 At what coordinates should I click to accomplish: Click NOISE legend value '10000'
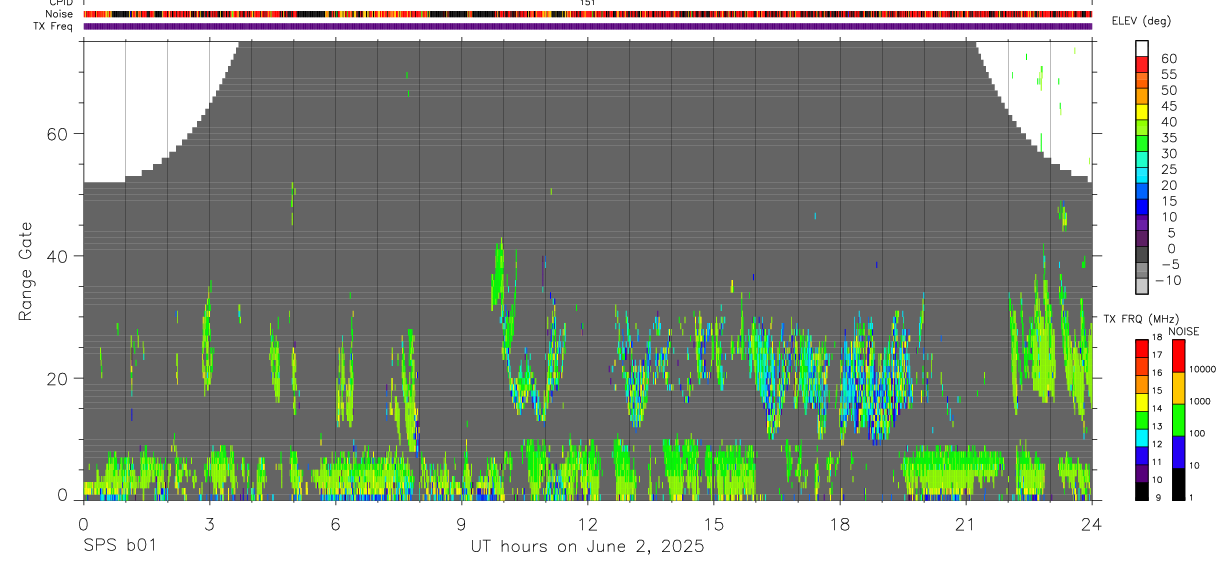tap(1203, 369)
